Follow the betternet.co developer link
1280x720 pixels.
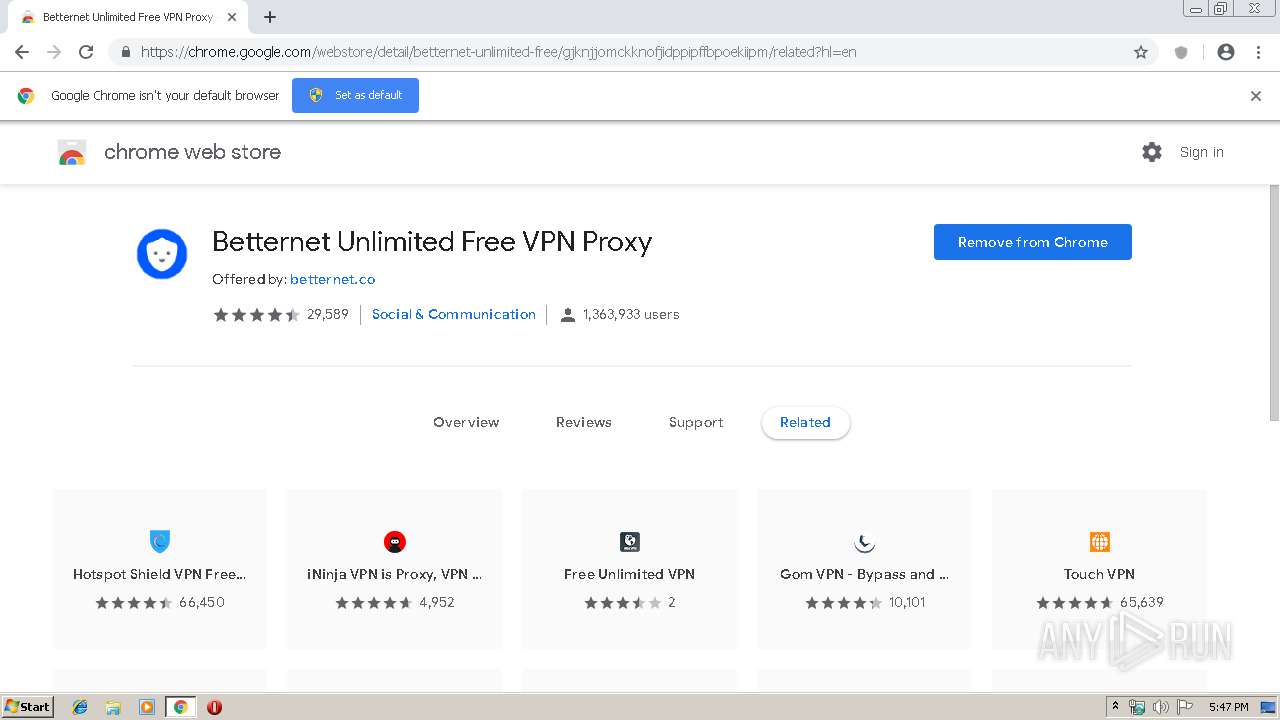[333, 279]
